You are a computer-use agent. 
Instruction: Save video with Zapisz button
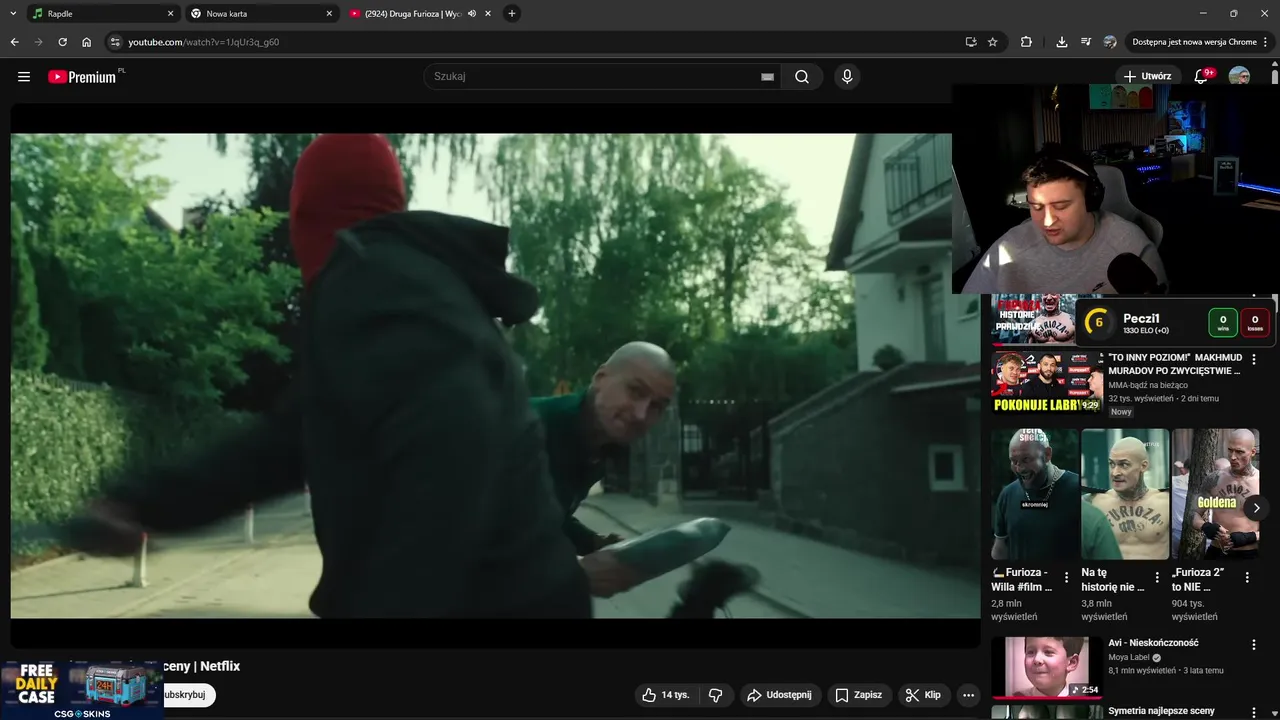click(x=859, y=695)
